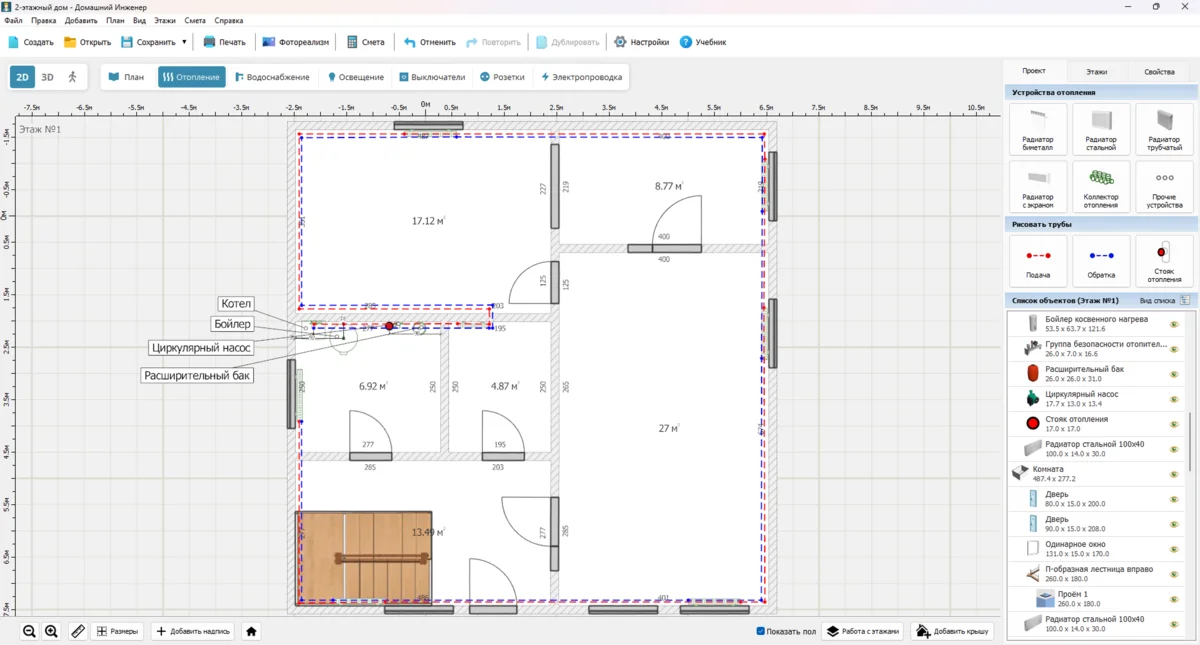1200x645 pixels.
Task: Switch to the Свойства panel tab
Action: pyautogui.click(x=1159, y=71)
